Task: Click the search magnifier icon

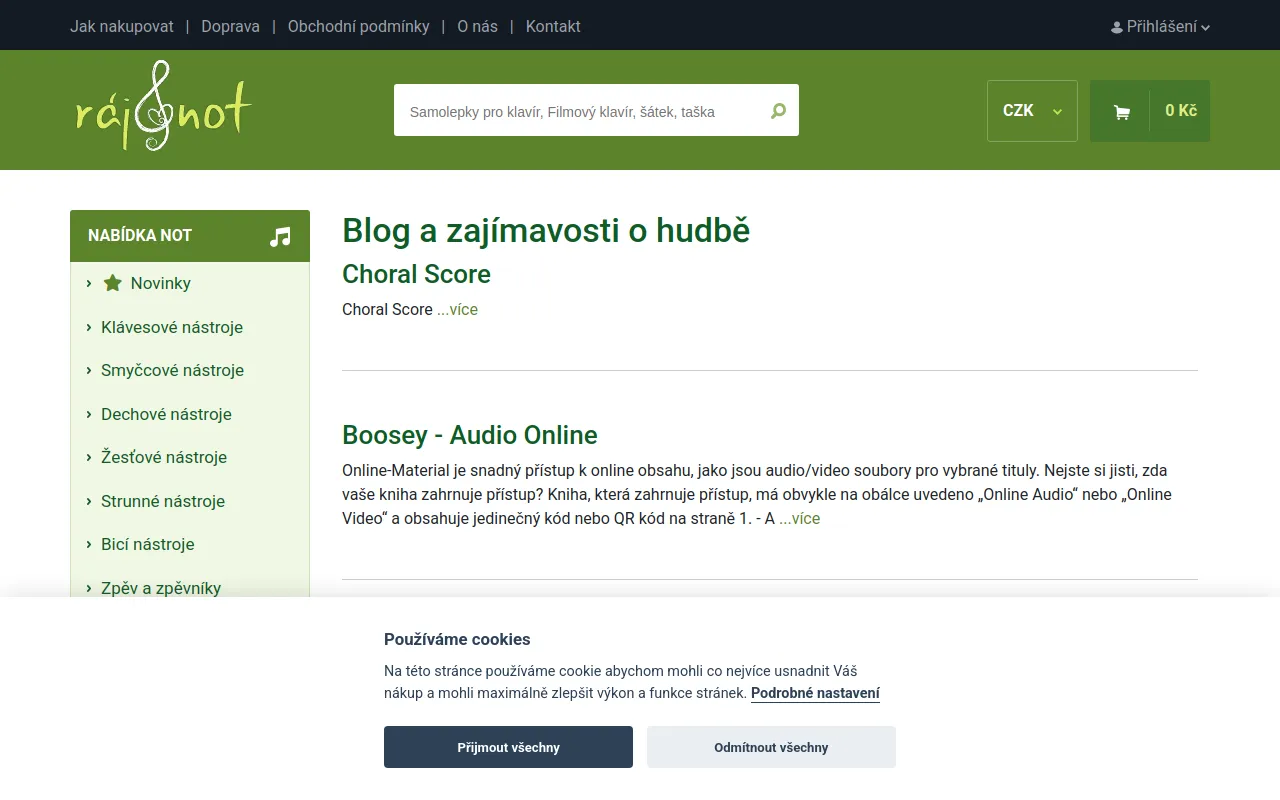Action: click(x=778, y=111)
